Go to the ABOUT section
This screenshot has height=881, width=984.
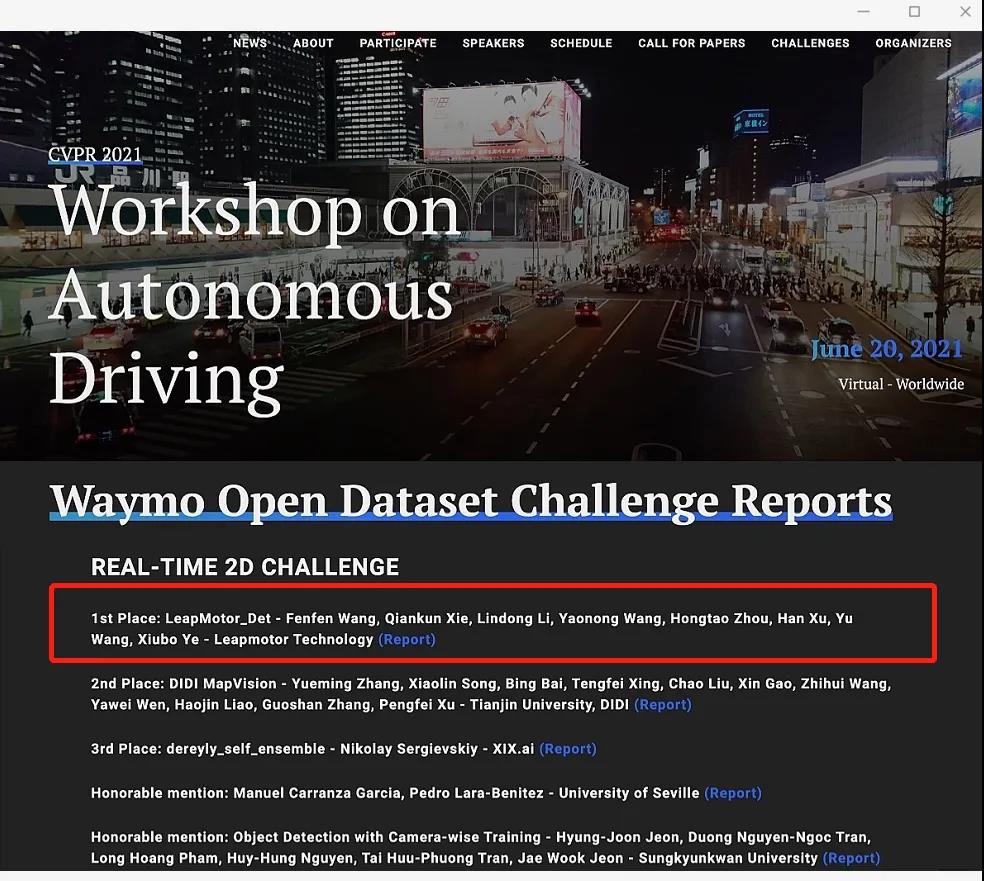(x=313, y=43)
